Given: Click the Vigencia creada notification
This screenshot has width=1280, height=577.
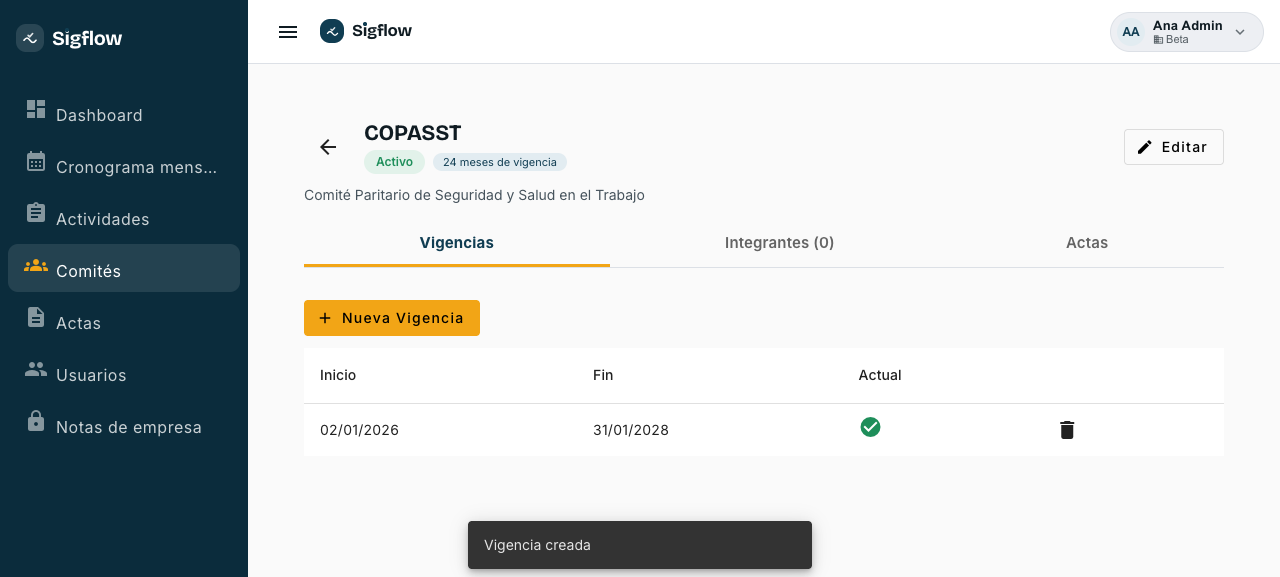Looking at the screenshot, I should [x=640, y=545].
